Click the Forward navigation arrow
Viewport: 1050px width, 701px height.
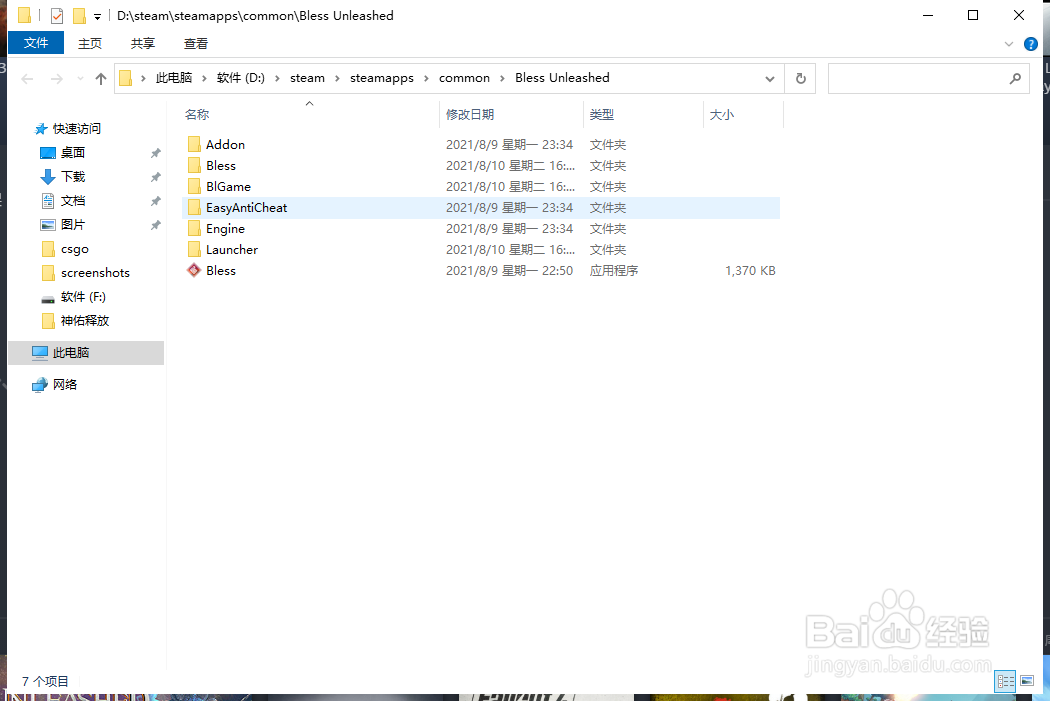[57, 79]
